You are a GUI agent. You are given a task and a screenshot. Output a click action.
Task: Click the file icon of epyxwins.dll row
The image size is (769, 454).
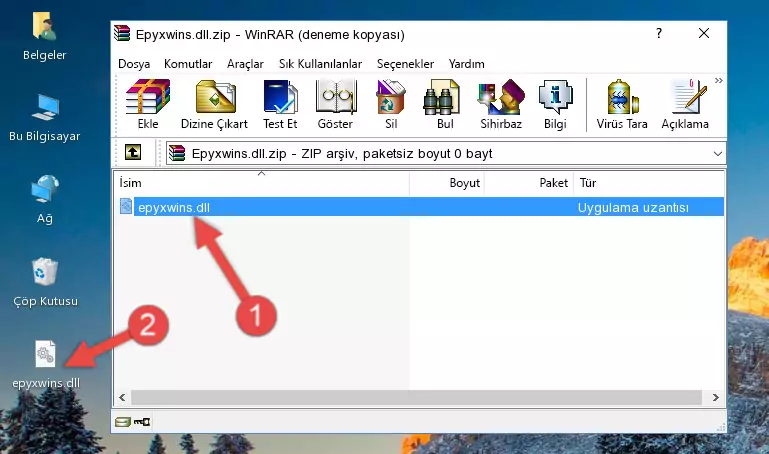(126, 206)
